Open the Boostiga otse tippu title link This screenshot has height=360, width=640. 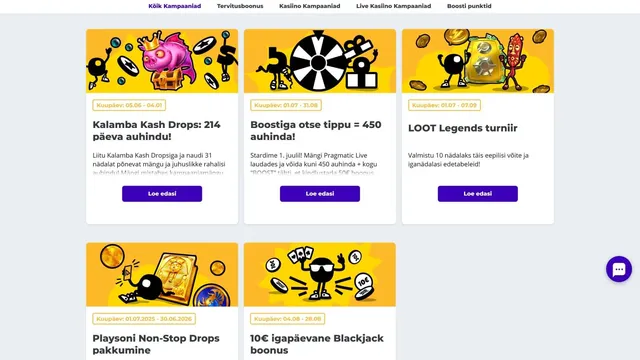(316, 131)
